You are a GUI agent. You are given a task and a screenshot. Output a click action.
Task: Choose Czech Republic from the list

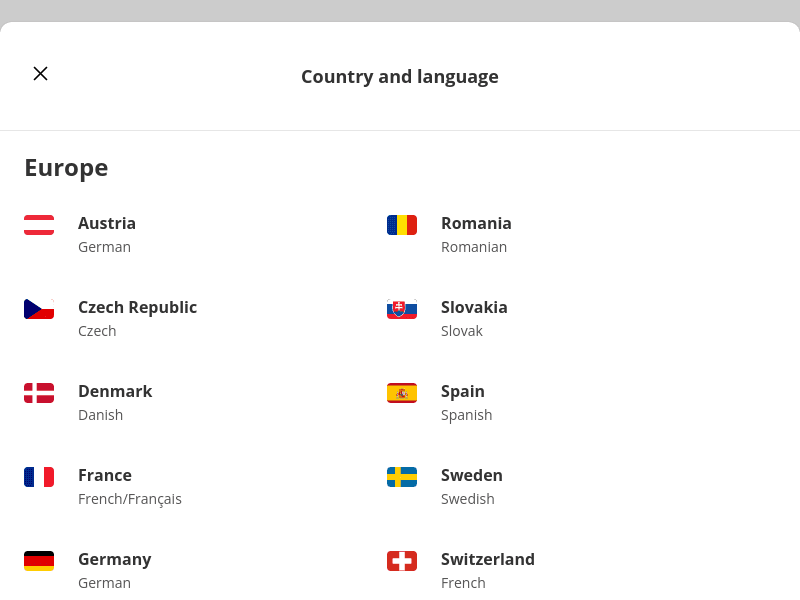pyautogui.click(x=137, y=307)
